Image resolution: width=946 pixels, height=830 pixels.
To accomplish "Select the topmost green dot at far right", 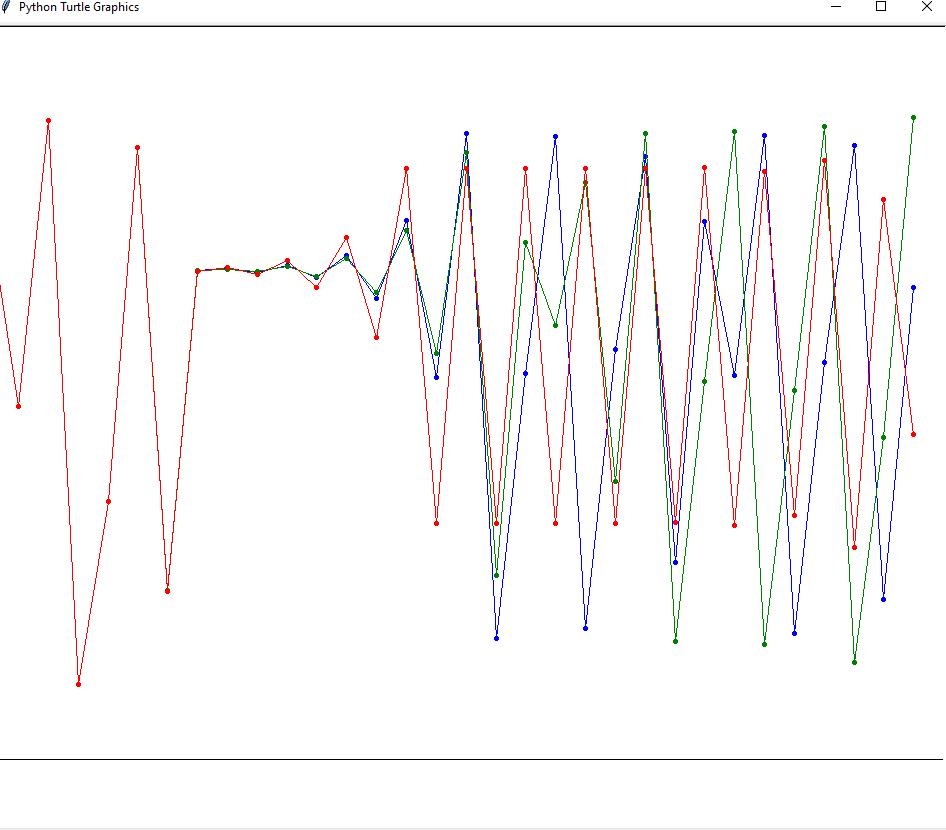I will pyautogui.click(x=913, y=118).
